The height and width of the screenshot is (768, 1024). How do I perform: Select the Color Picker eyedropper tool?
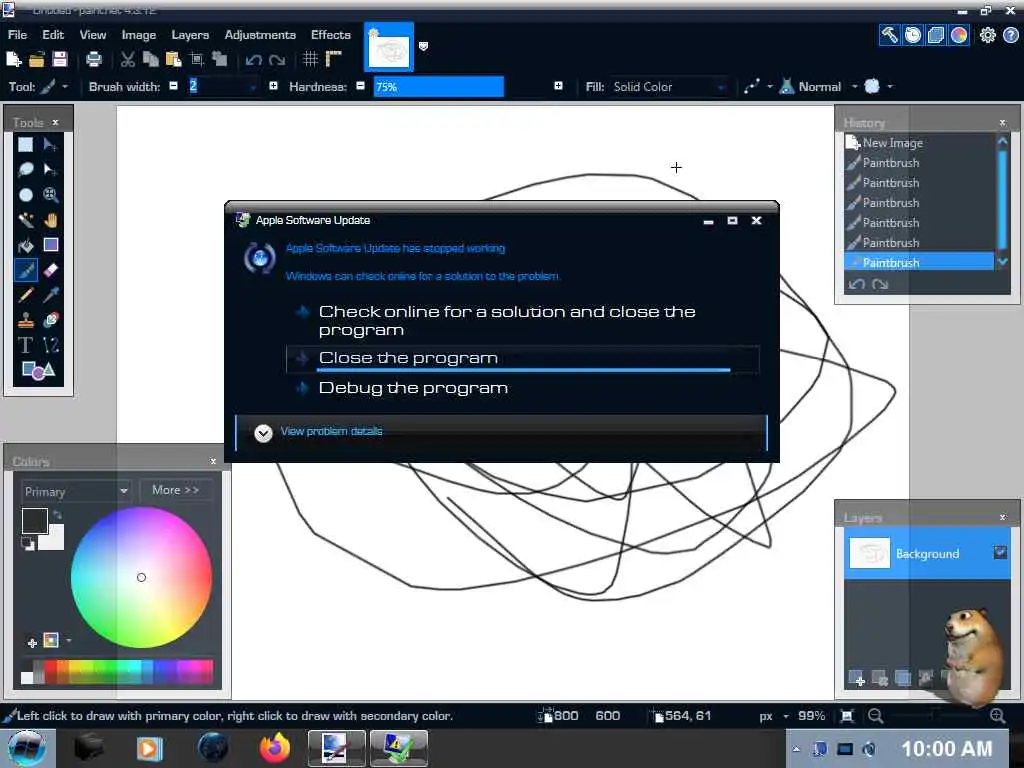pos(50,295)
